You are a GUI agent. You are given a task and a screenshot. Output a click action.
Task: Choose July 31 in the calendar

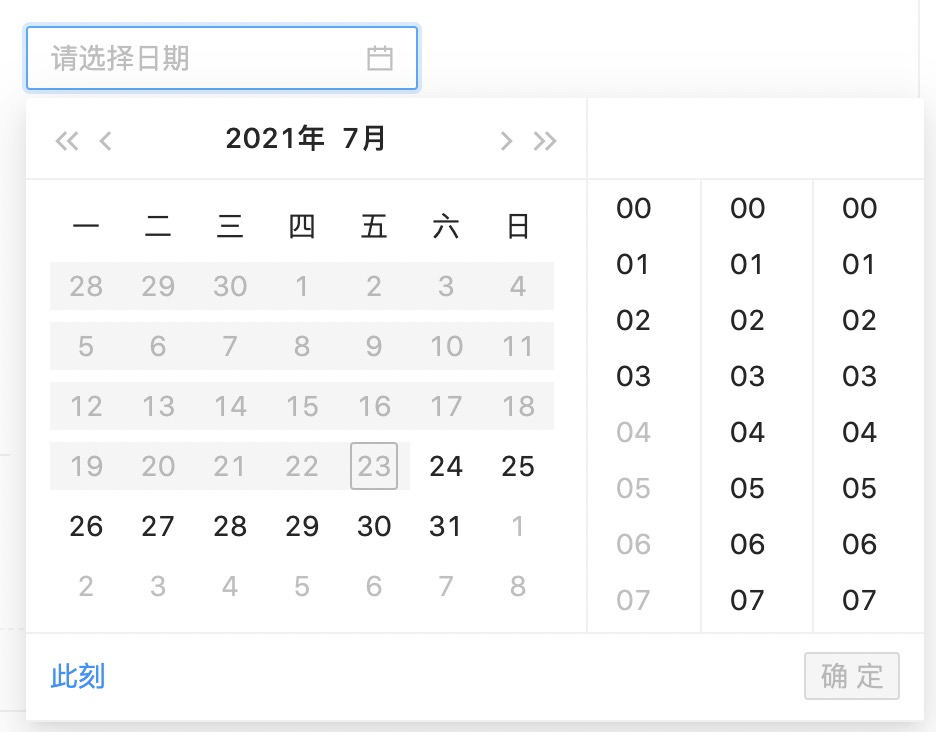pos(446,526)
